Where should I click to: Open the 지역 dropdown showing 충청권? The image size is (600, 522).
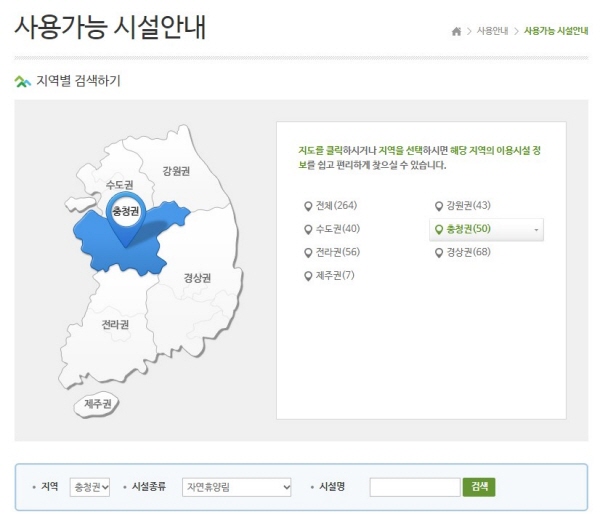point(90,487)
